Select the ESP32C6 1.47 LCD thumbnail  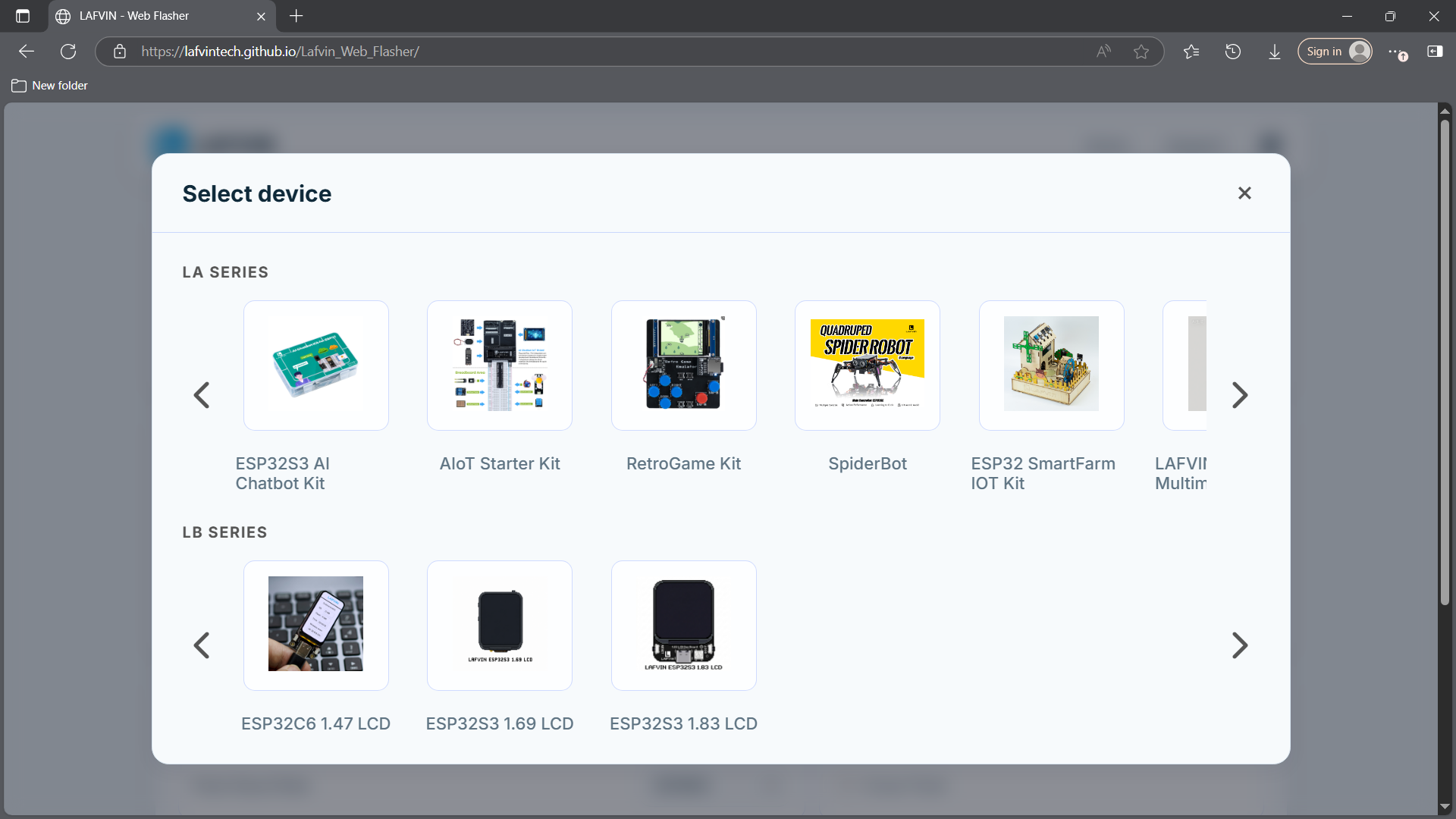[x=316, y=626]
